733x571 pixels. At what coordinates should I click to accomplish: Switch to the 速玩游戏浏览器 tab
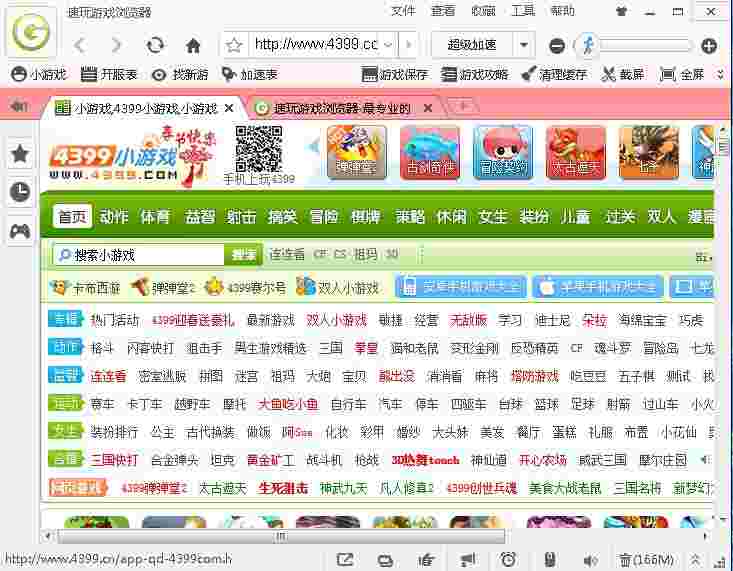[x=342, y=108]
